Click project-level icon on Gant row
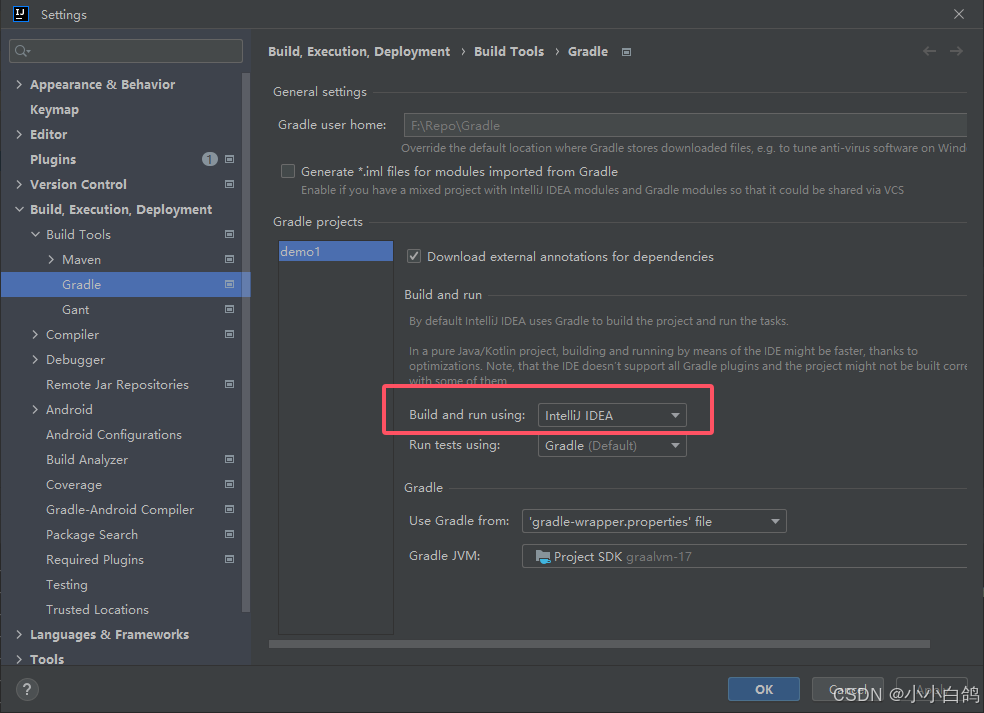The image size is (984, 713). click(230, 309)
